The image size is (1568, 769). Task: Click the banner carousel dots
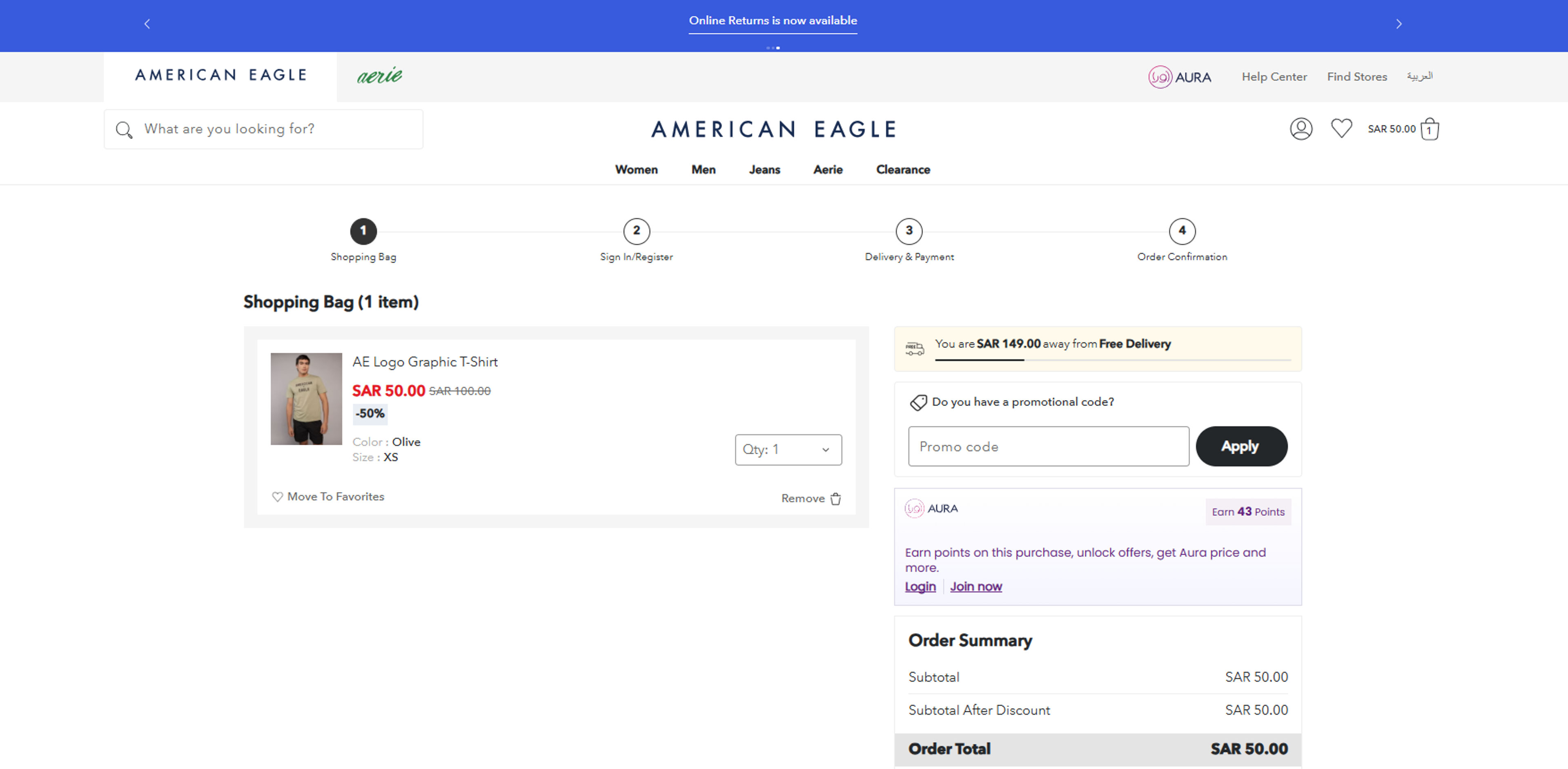[x=773, y=47]
